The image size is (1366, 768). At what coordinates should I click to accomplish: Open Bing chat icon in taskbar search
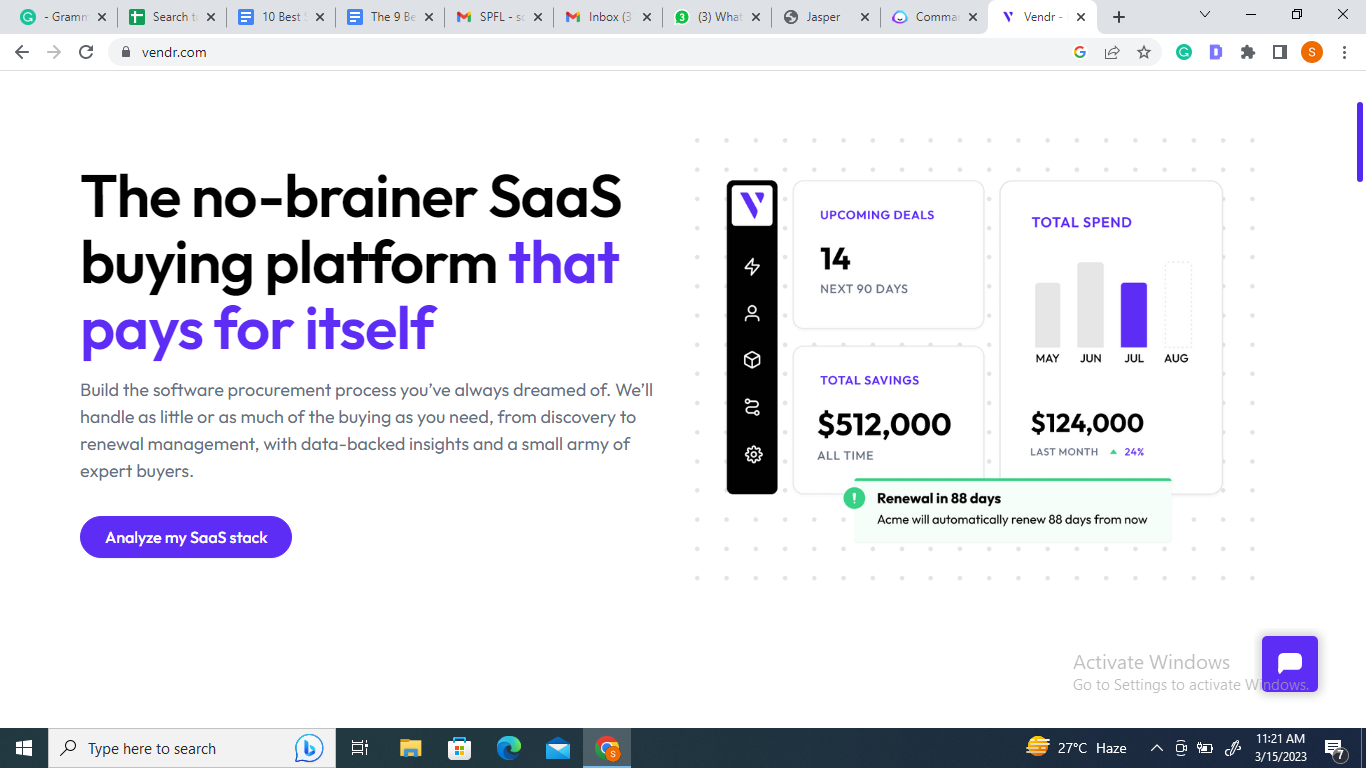point(308,748)
